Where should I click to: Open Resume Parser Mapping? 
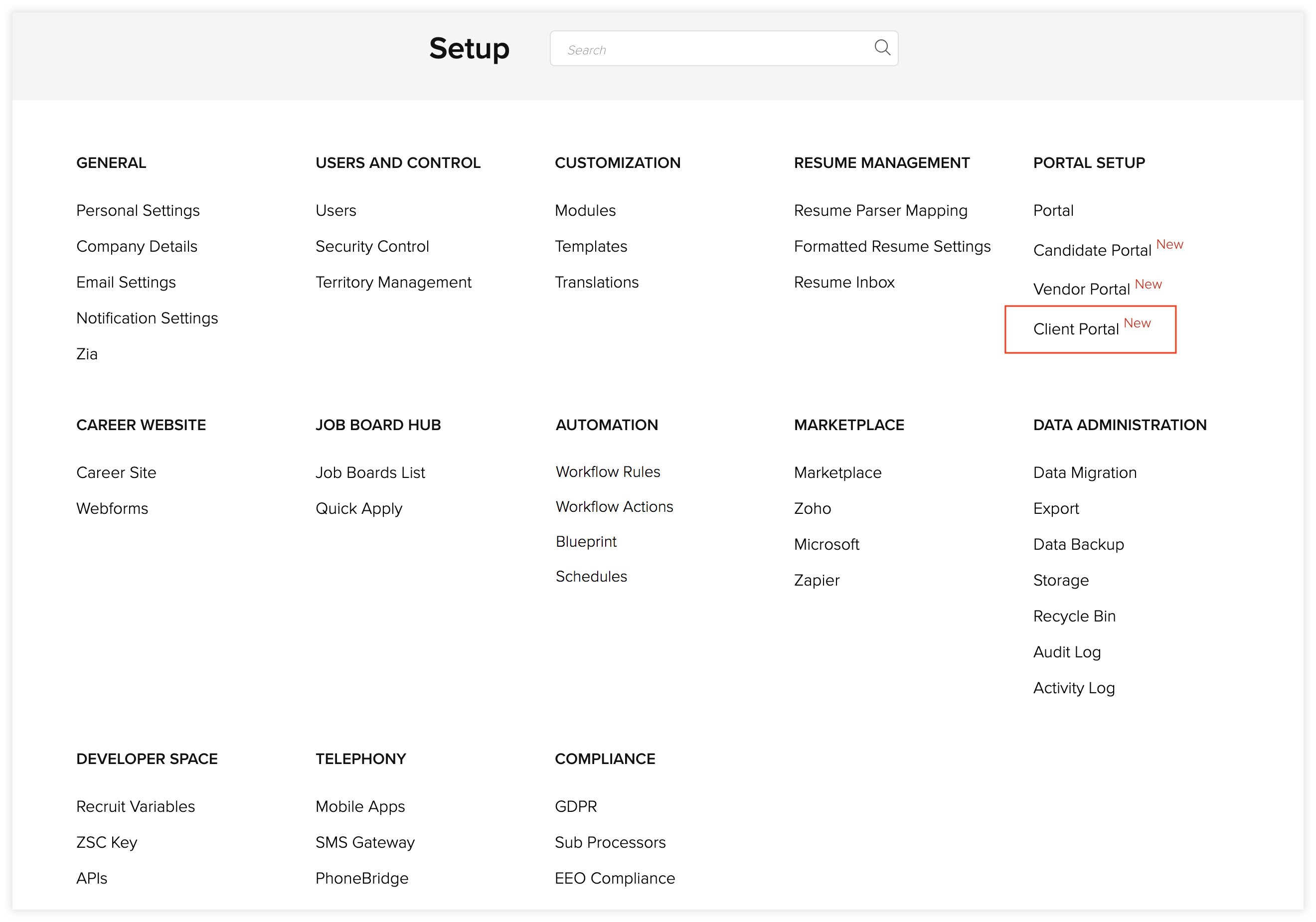880,210
